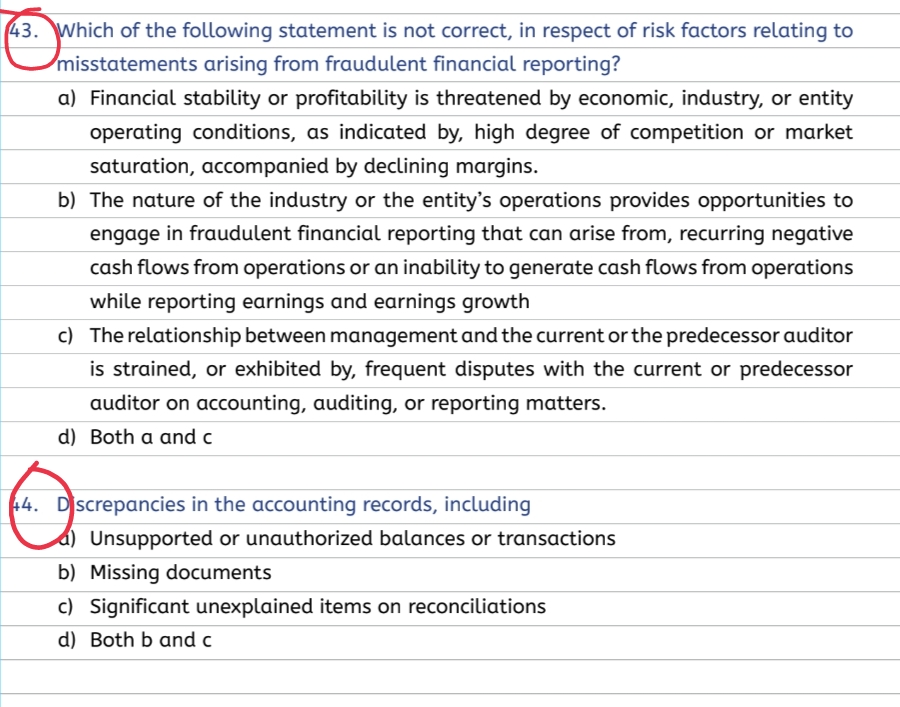Click the "Discrepancies in the accounting records" heading
The width and height of the screenshot is (900, 707).
294,505
